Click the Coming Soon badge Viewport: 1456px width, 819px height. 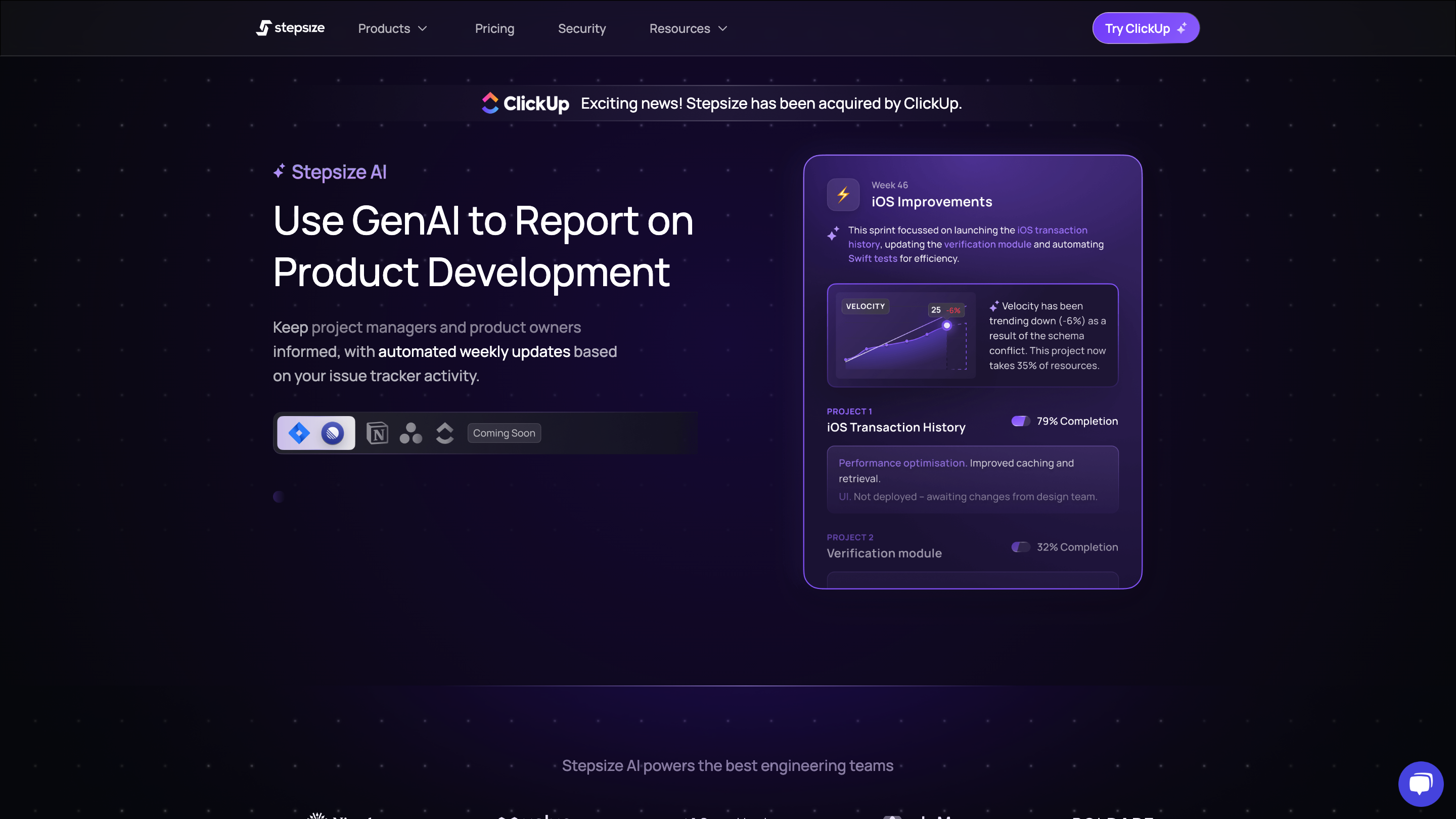pos(504,433)
